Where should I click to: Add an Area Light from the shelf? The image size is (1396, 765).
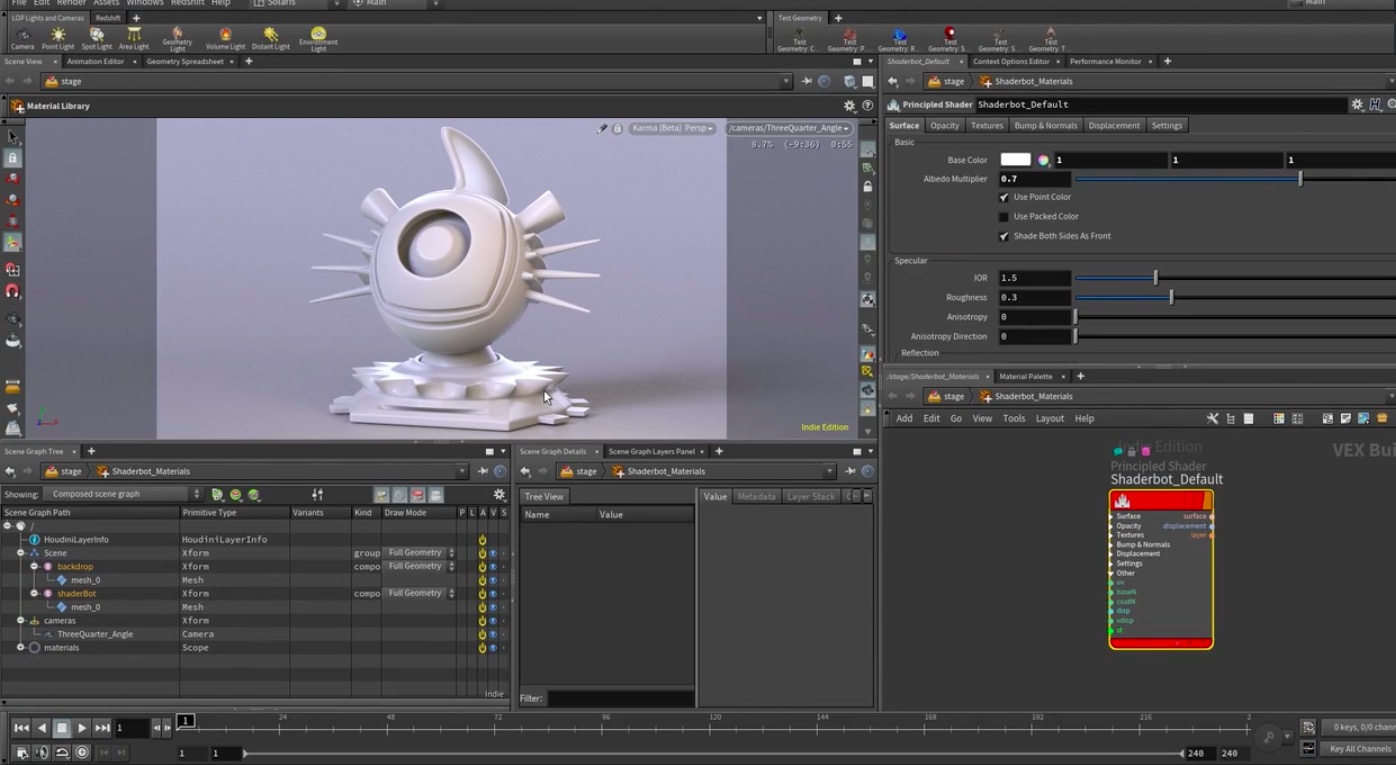(134, 39)
